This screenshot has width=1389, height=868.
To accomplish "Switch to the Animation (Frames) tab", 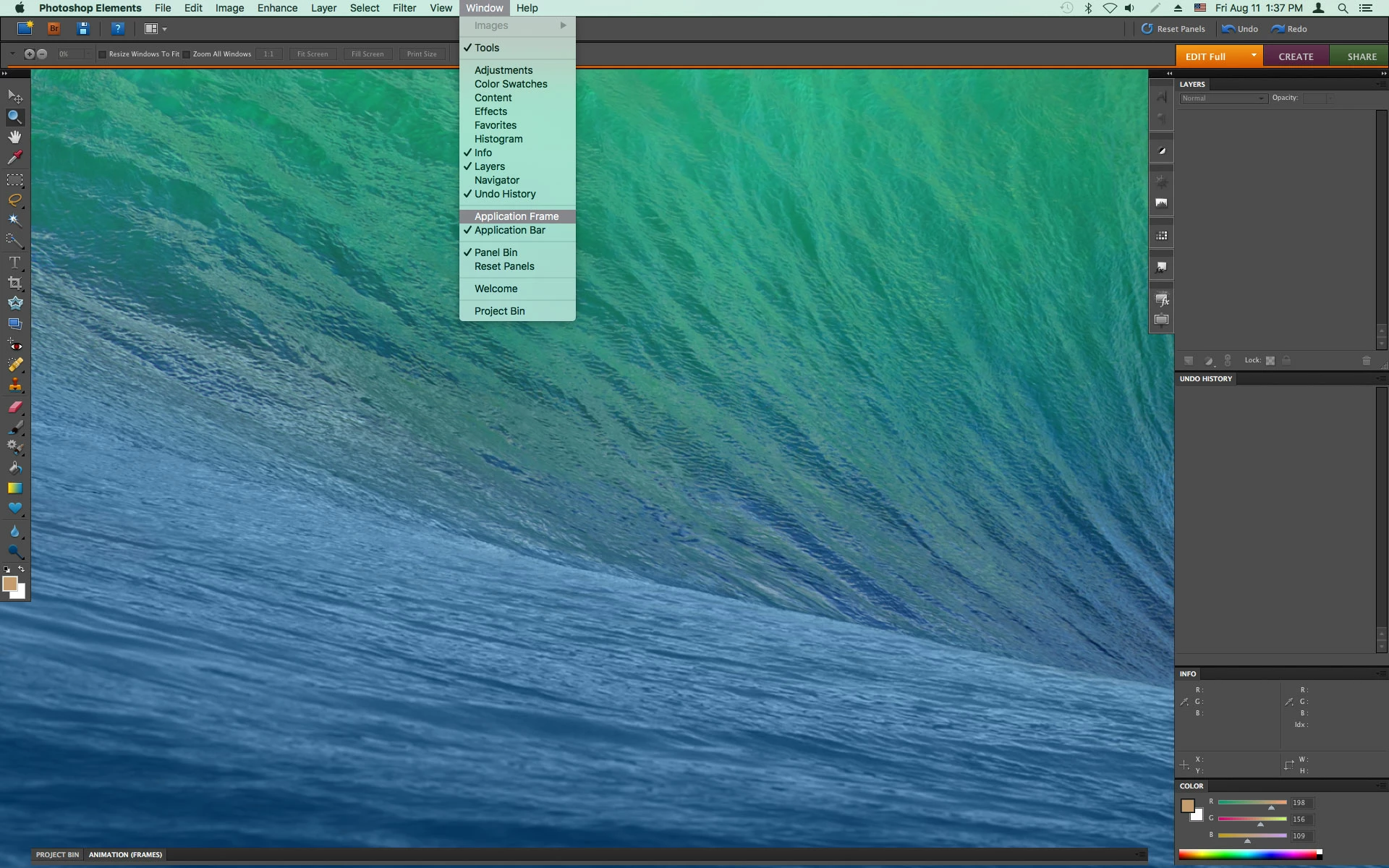I will click(x=125, y=855).
